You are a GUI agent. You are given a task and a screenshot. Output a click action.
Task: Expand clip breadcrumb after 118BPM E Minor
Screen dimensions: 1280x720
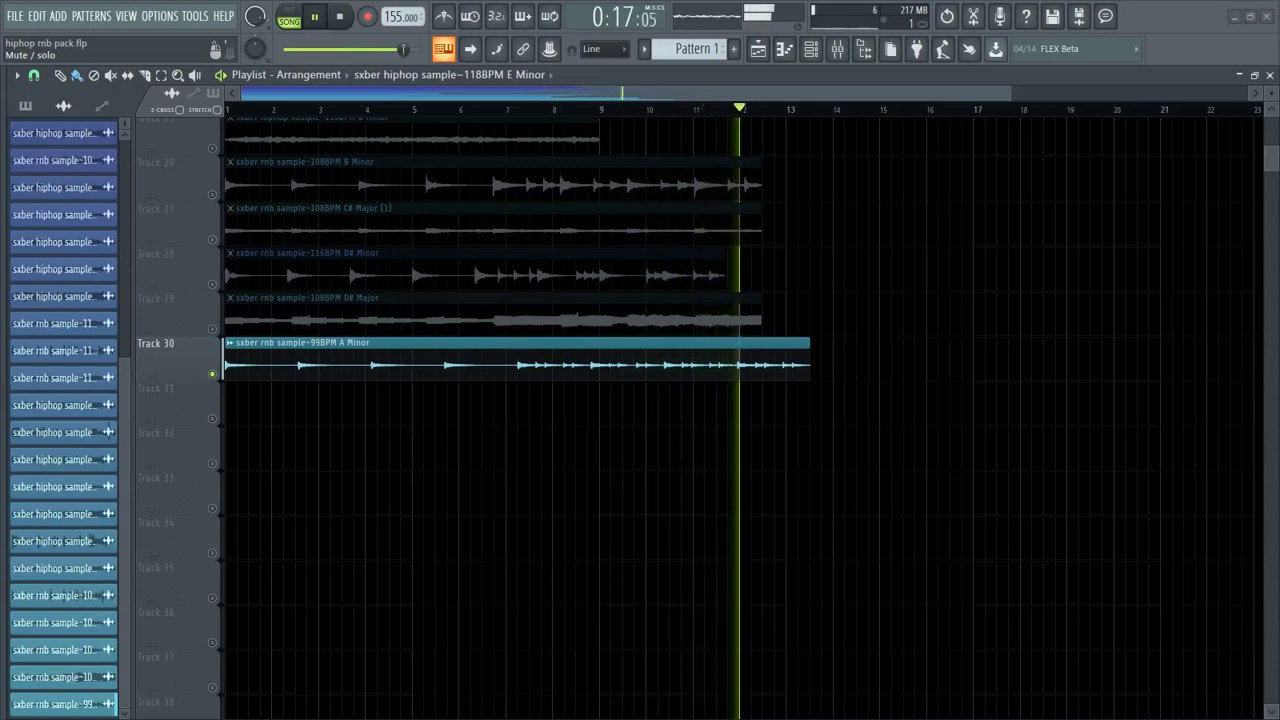pos(551,75)
